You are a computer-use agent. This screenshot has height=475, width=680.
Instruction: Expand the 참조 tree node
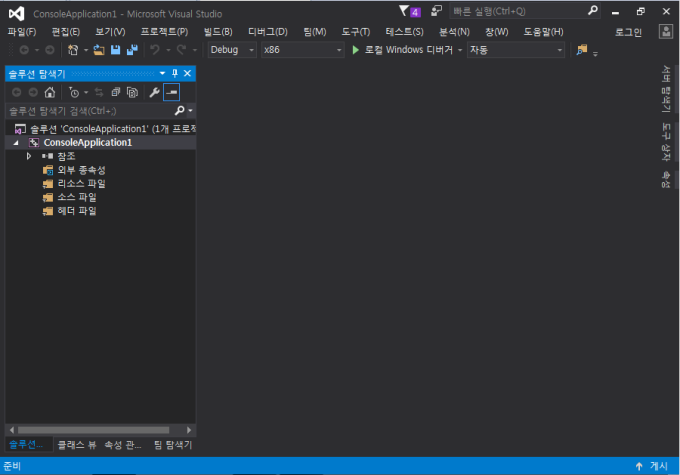(x=30, y=156)
